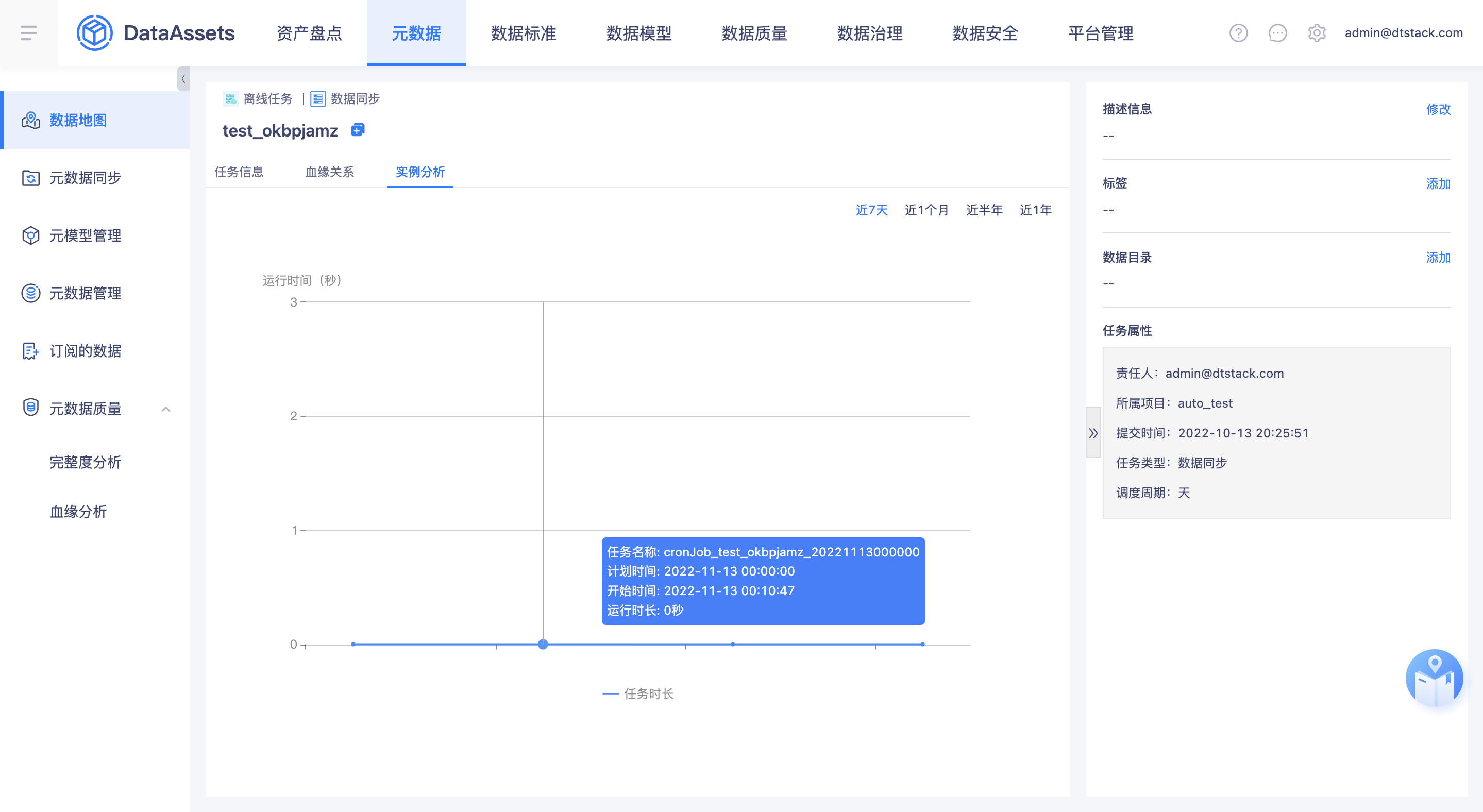Viewport: 1483px width, 812px height.
Task: Click the 责任人 admin@dtstack.com value
Action: [x=1224, y=373]
